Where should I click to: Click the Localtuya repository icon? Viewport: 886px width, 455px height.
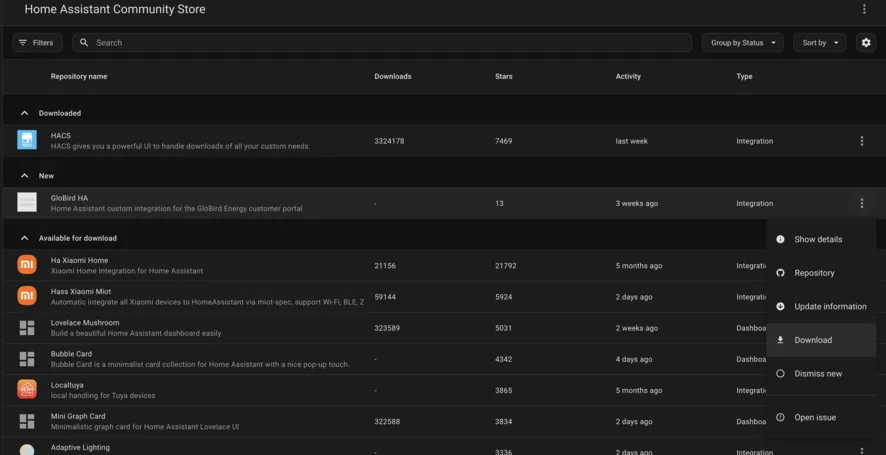tap(27, 389)
